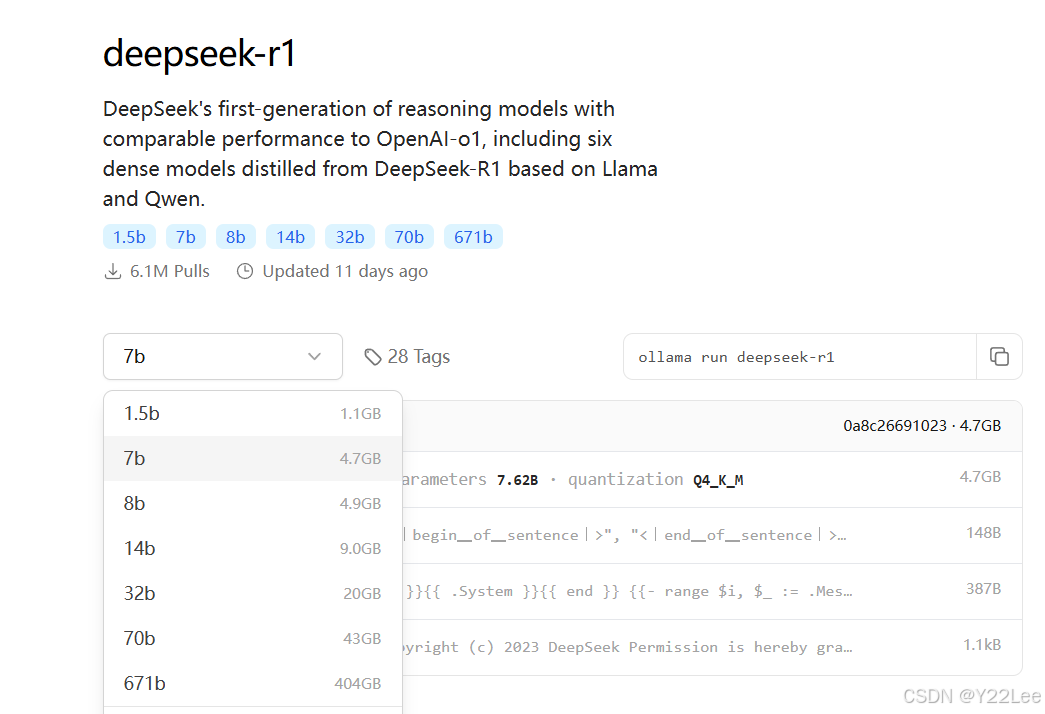
Task: Click the 14b blue tag badge
Action: [290, 237]
